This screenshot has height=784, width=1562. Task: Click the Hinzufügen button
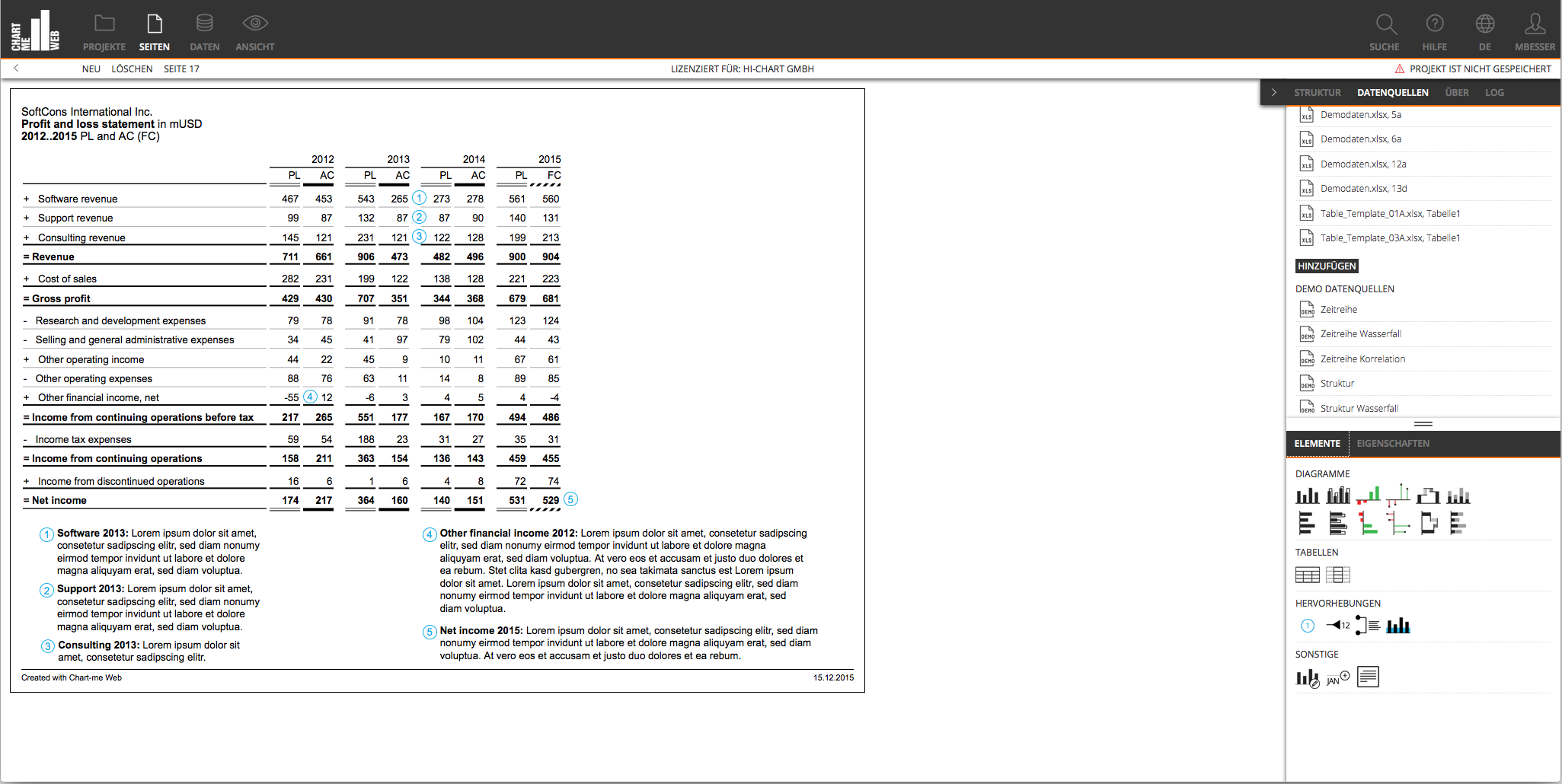tap(1327, 266)
